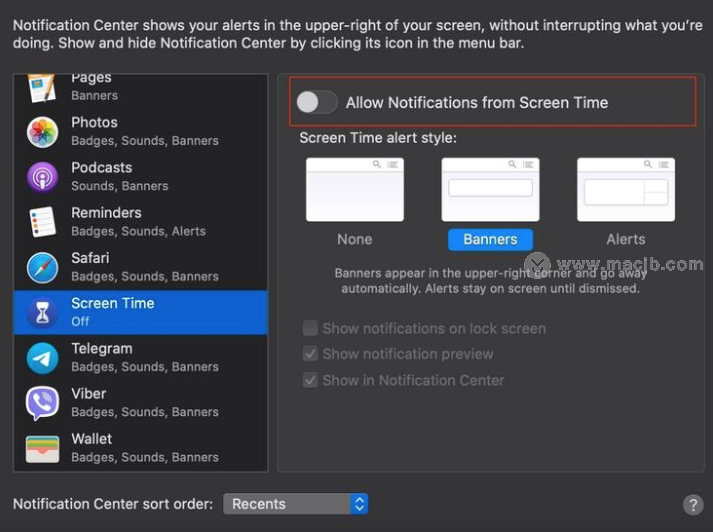Select Wallet app name in list
This screenshot has height=532, width=713.
click(x=92, y=439)
